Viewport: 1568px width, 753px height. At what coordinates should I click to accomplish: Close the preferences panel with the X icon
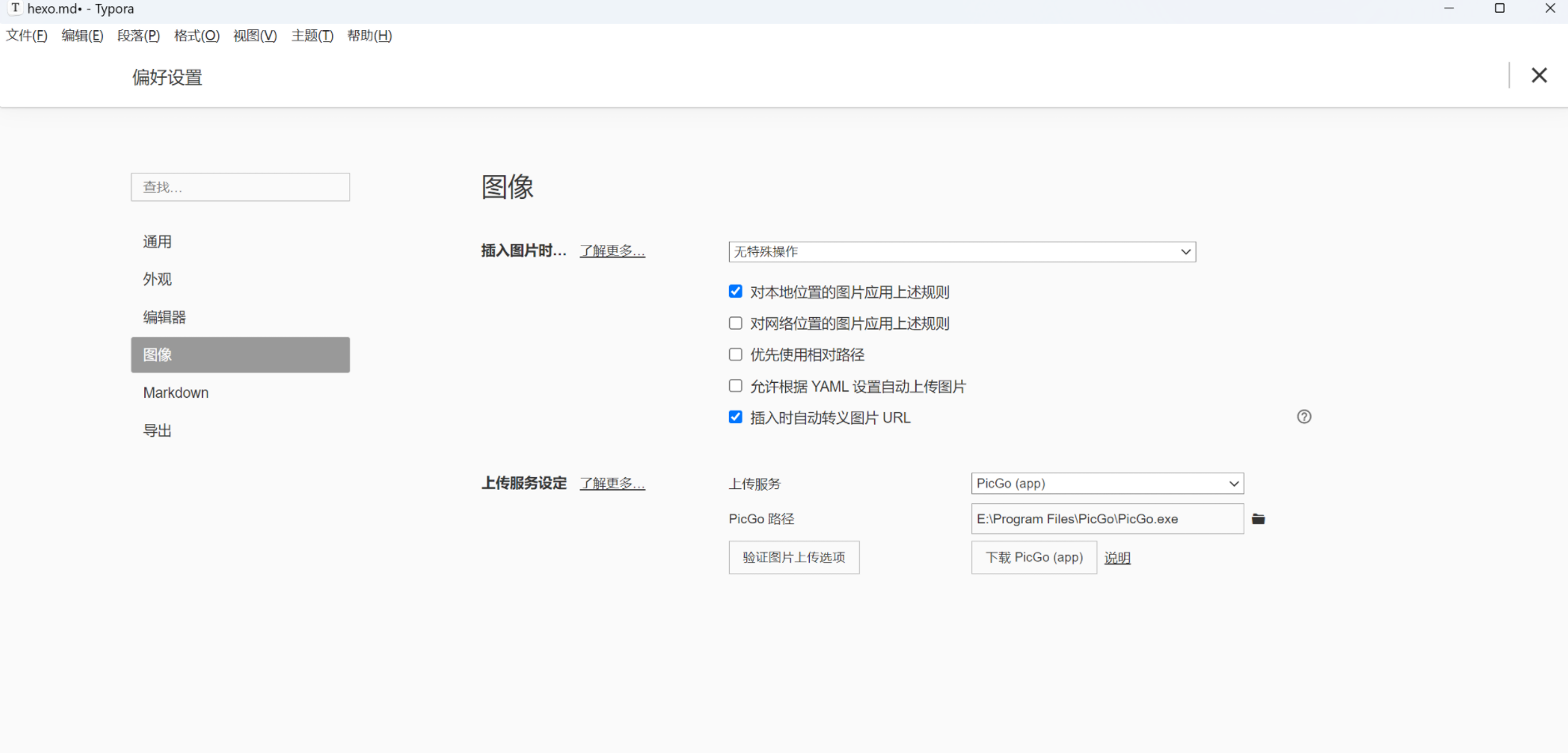(x=1539, y=75)
